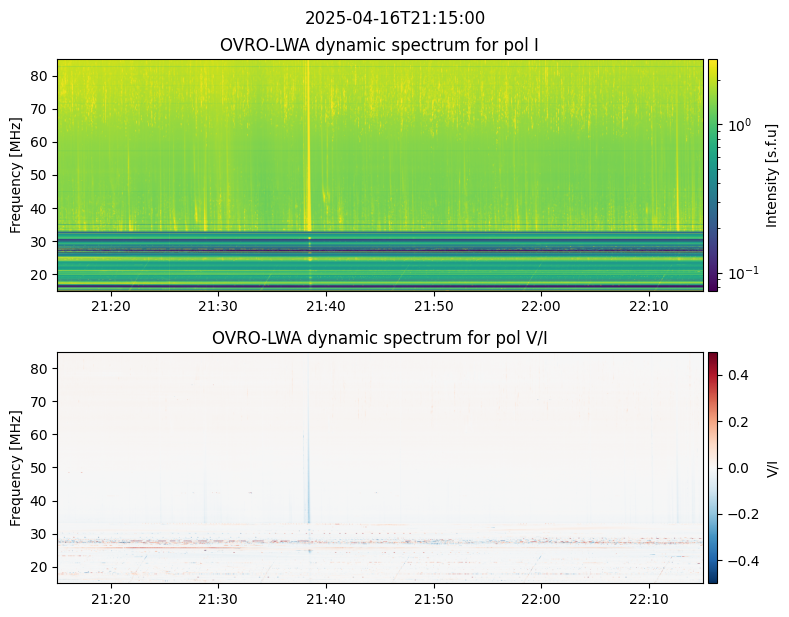
Task: Click the Frequency [MHz] label of top plot
Action: click(16, 175)
